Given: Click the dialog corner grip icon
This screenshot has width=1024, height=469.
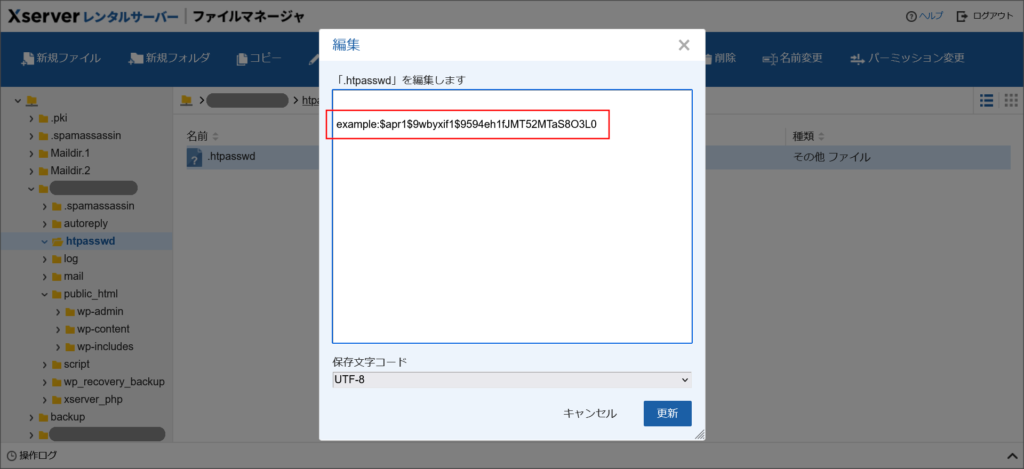Looking at the screenshot, I should click(x=699, y=434).
